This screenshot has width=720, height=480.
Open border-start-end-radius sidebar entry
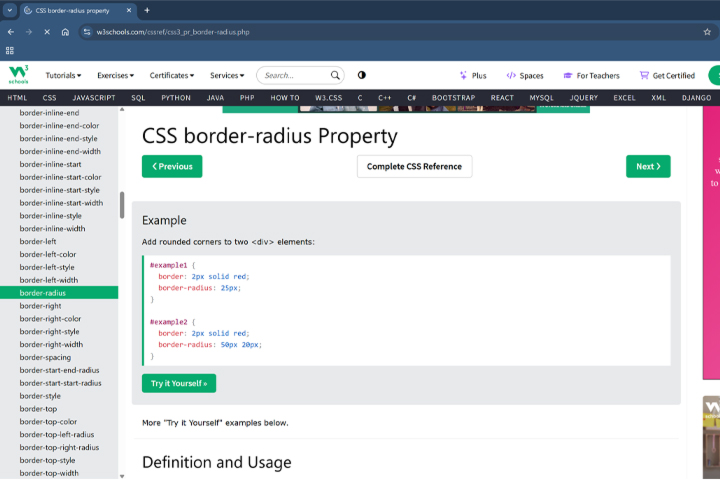[x=59, y=370]
